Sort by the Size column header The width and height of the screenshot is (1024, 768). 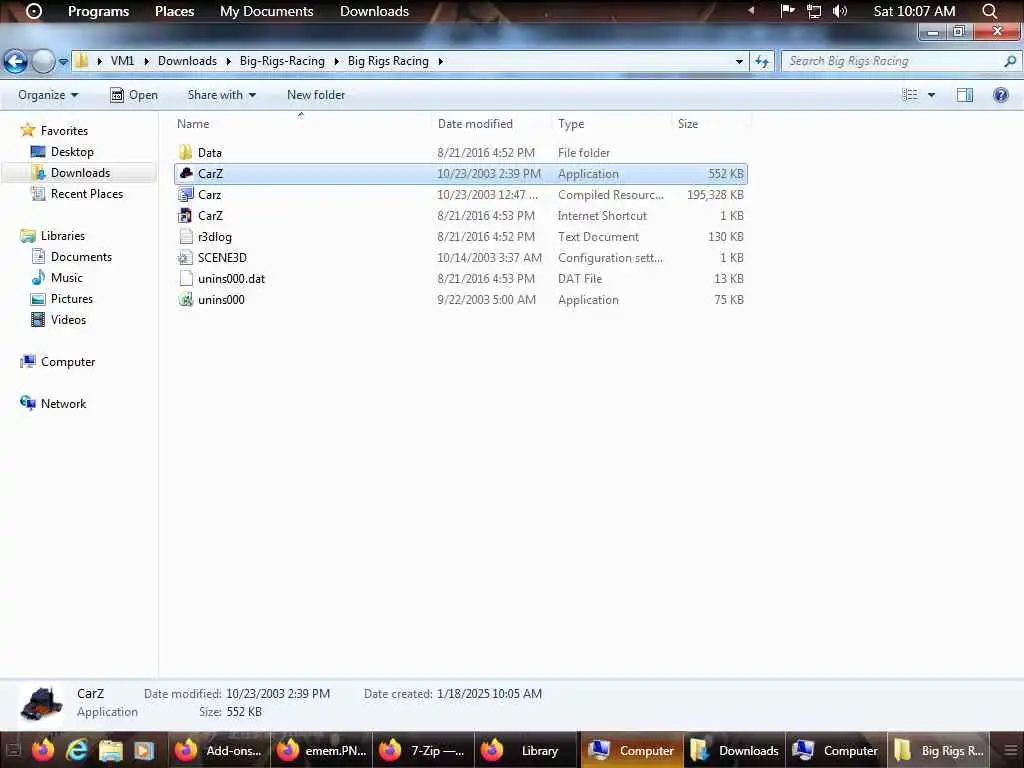pos(688,123)
